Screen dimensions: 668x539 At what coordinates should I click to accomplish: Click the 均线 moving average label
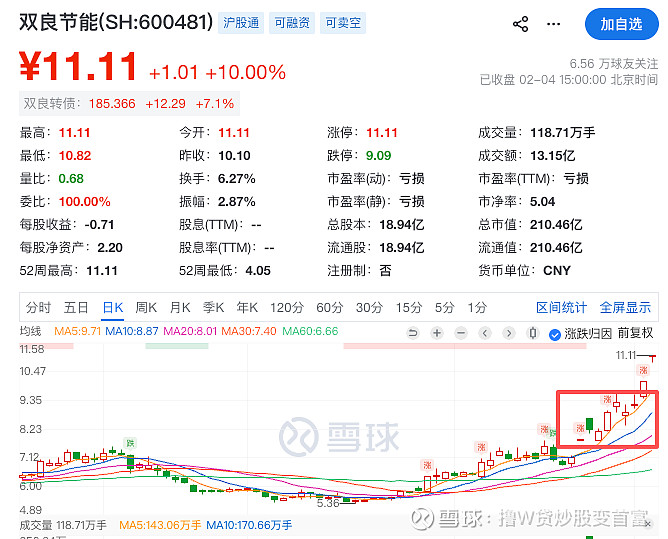coord(30,331)
